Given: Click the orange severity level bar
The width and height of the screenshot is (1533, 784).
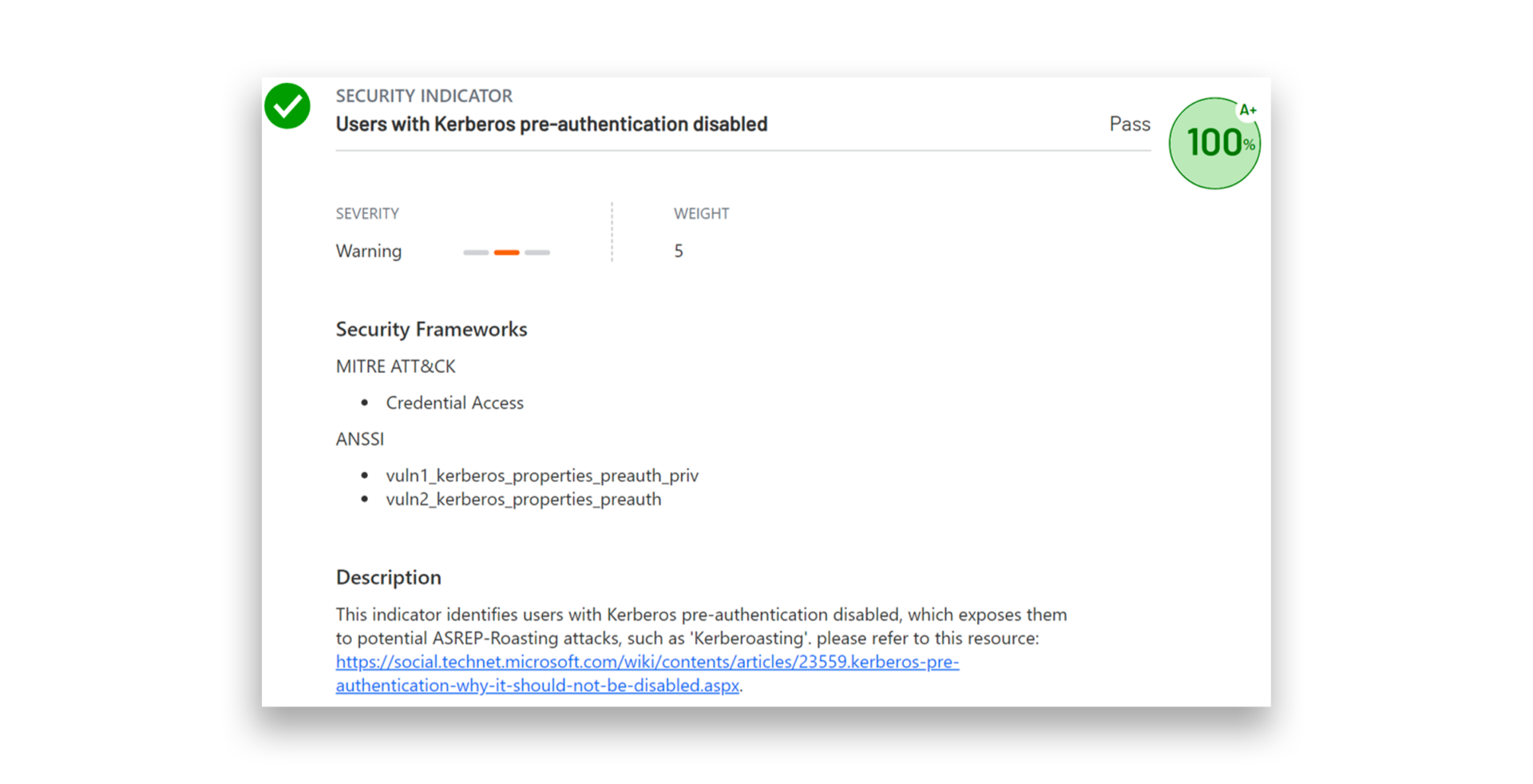Looking at the screenshot, I should pos(506,252).
